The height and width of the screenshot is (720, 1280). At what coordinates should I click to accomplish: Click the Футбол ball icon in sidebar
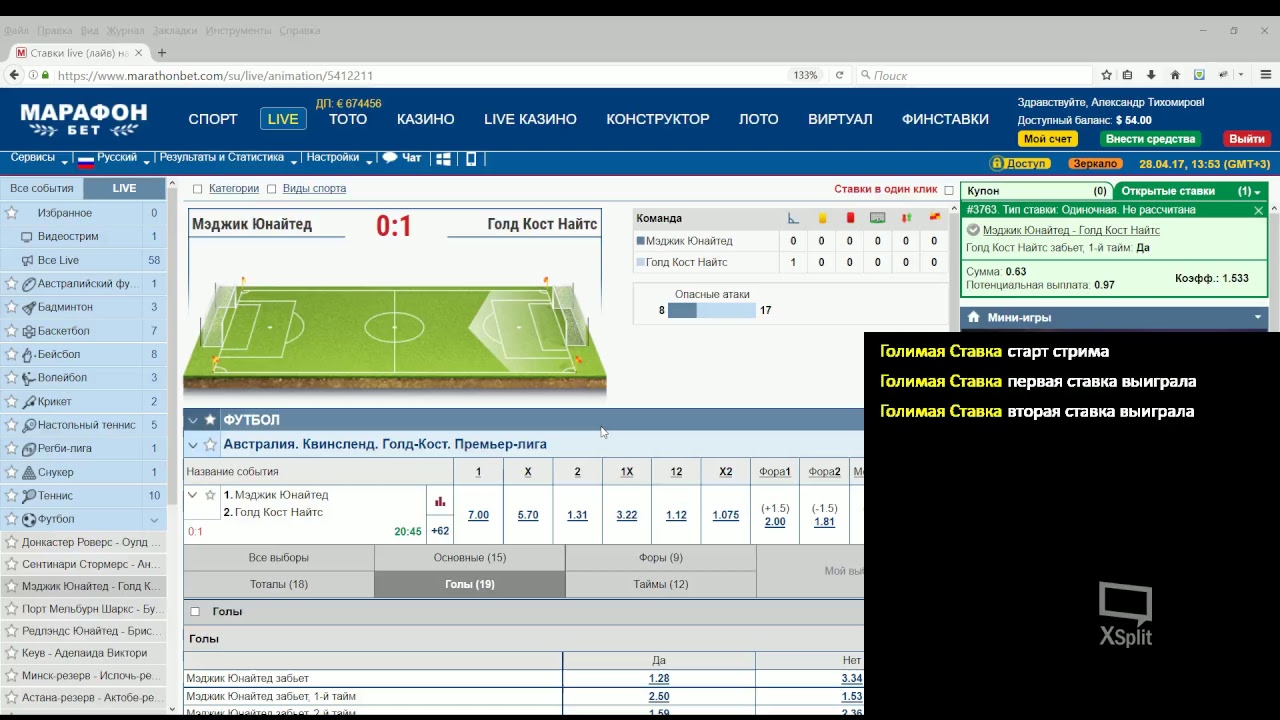[x=29, y=519]
